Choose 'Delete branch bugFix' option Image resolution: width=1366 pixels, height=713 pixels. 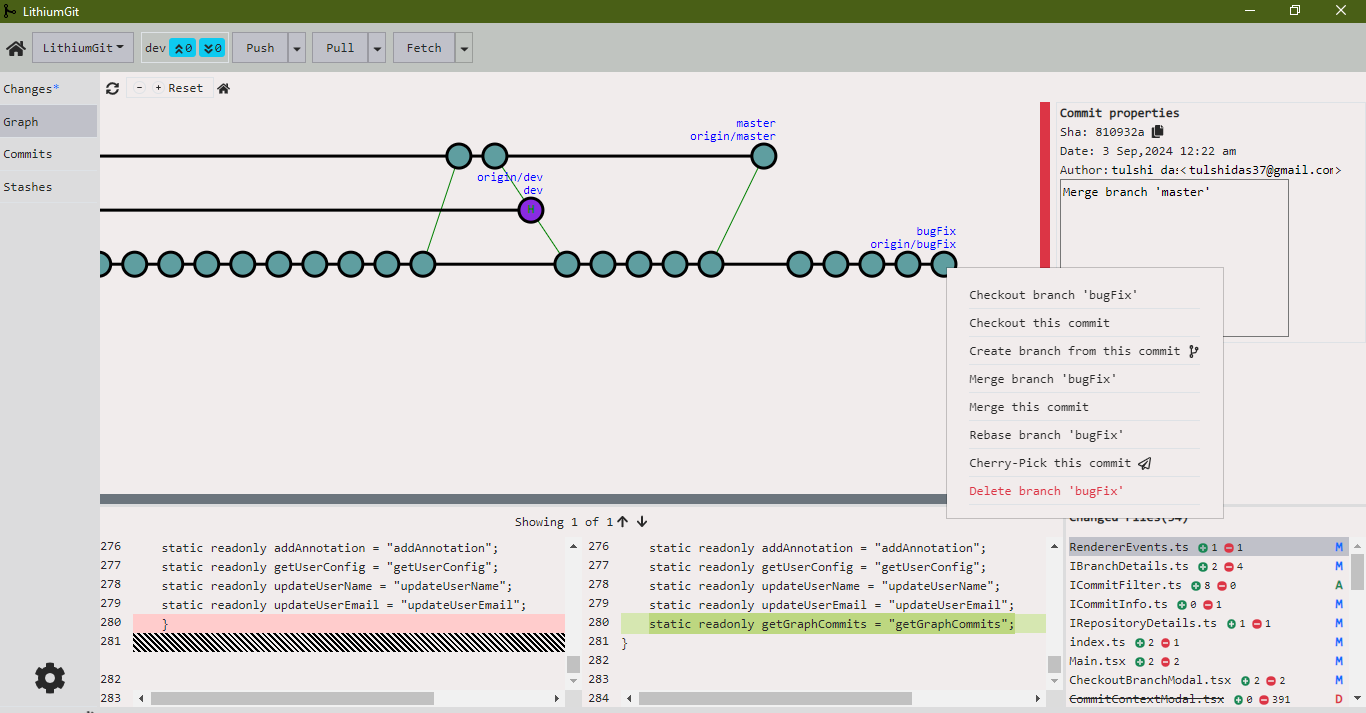tap(1046, 491)
